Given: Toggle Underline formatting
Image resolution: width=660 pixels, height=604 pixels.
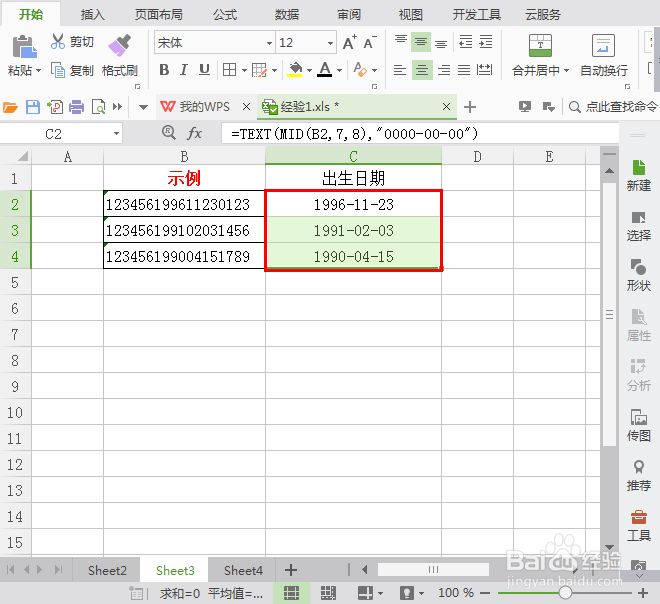Looking at the screenshot, I should (204, 69).
